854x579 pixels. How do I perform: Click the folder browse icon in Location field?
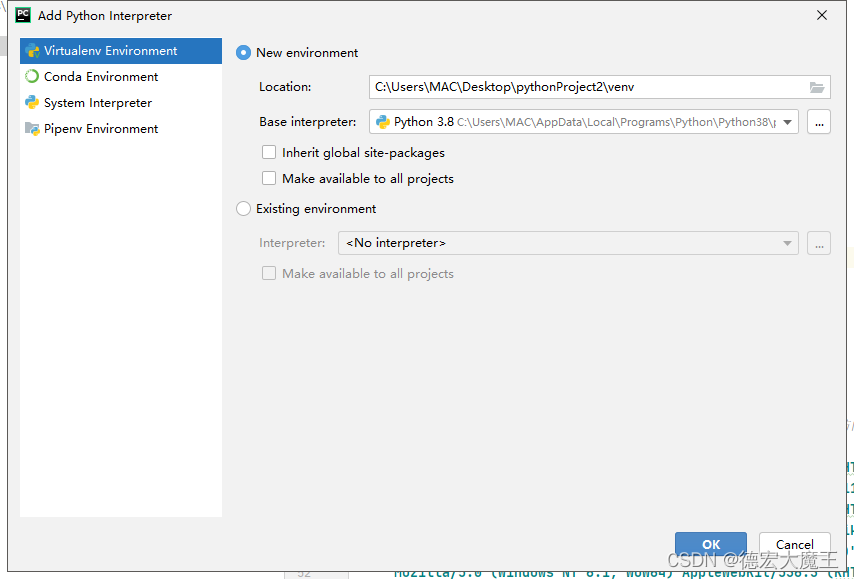[817, 87]
